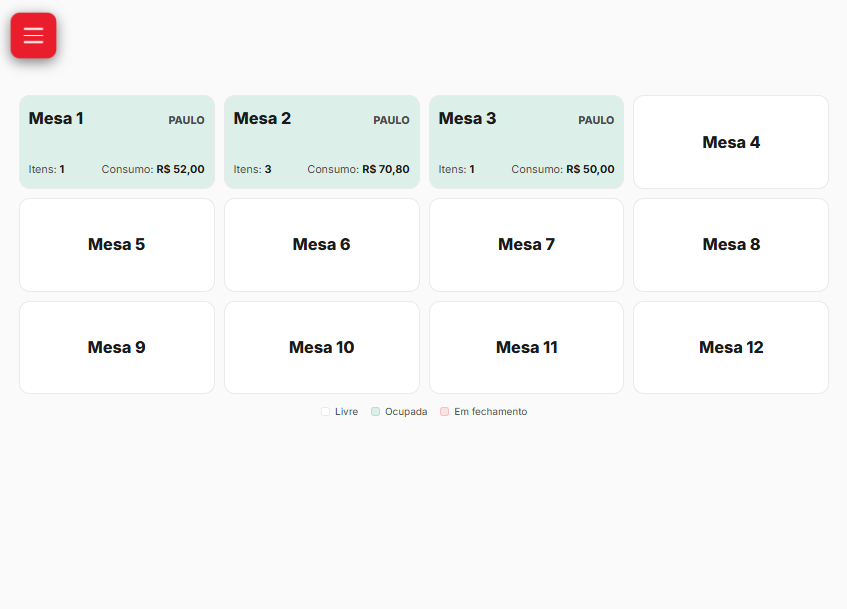Open table Mesa 9
This screenshot has height=609, width=847.
(116, 348)
